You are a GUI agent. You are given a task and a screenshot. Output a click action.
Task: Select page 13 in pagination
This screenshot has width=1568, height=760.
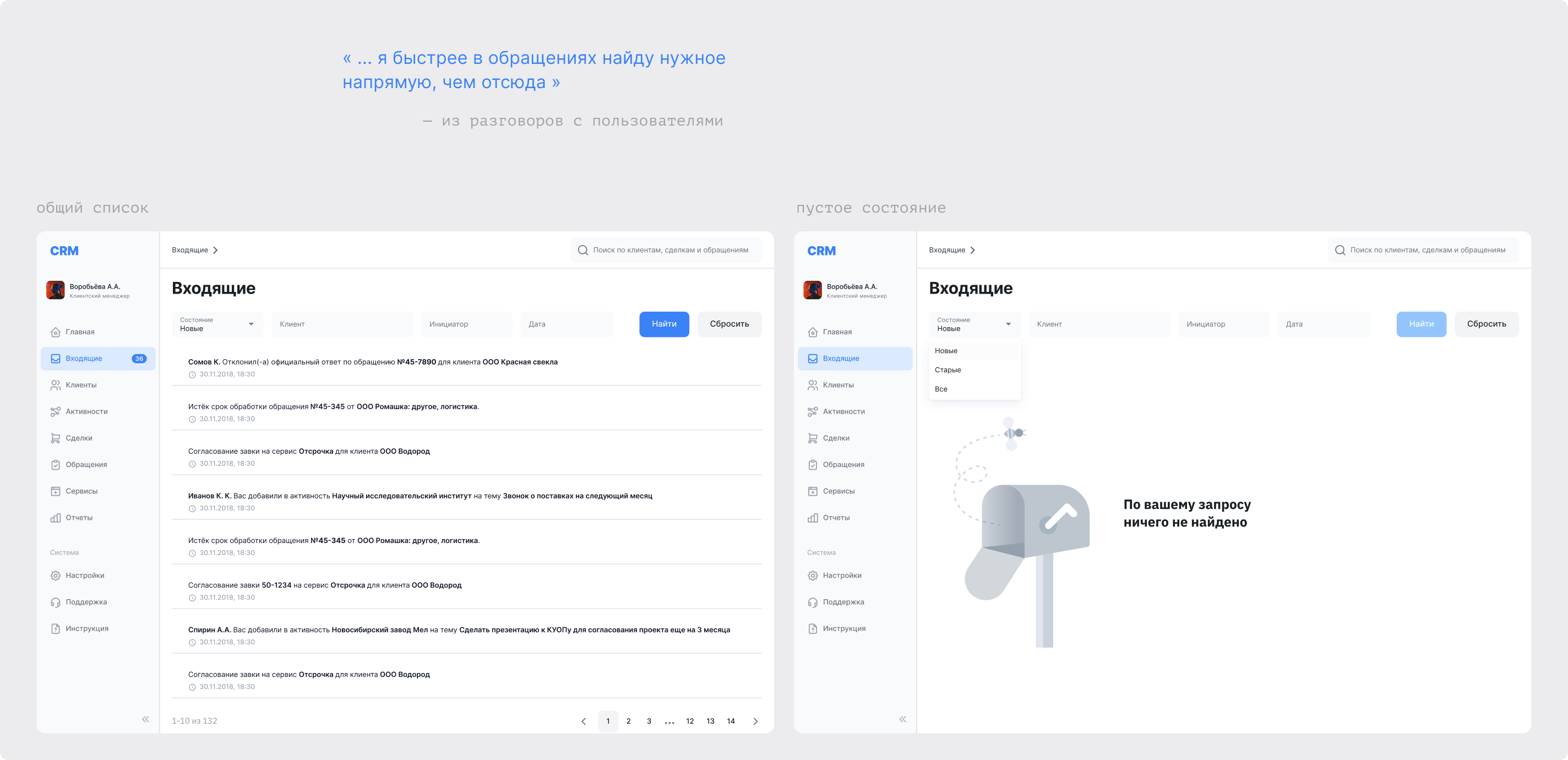pyautogui.click(x=710, y=721)
